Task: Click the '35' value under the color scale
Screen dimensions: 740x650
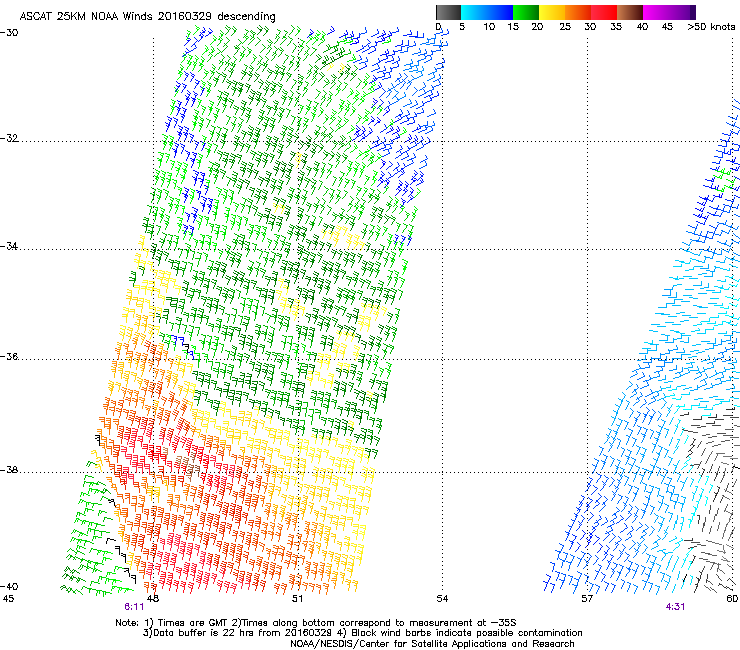Action: point(616,27)
